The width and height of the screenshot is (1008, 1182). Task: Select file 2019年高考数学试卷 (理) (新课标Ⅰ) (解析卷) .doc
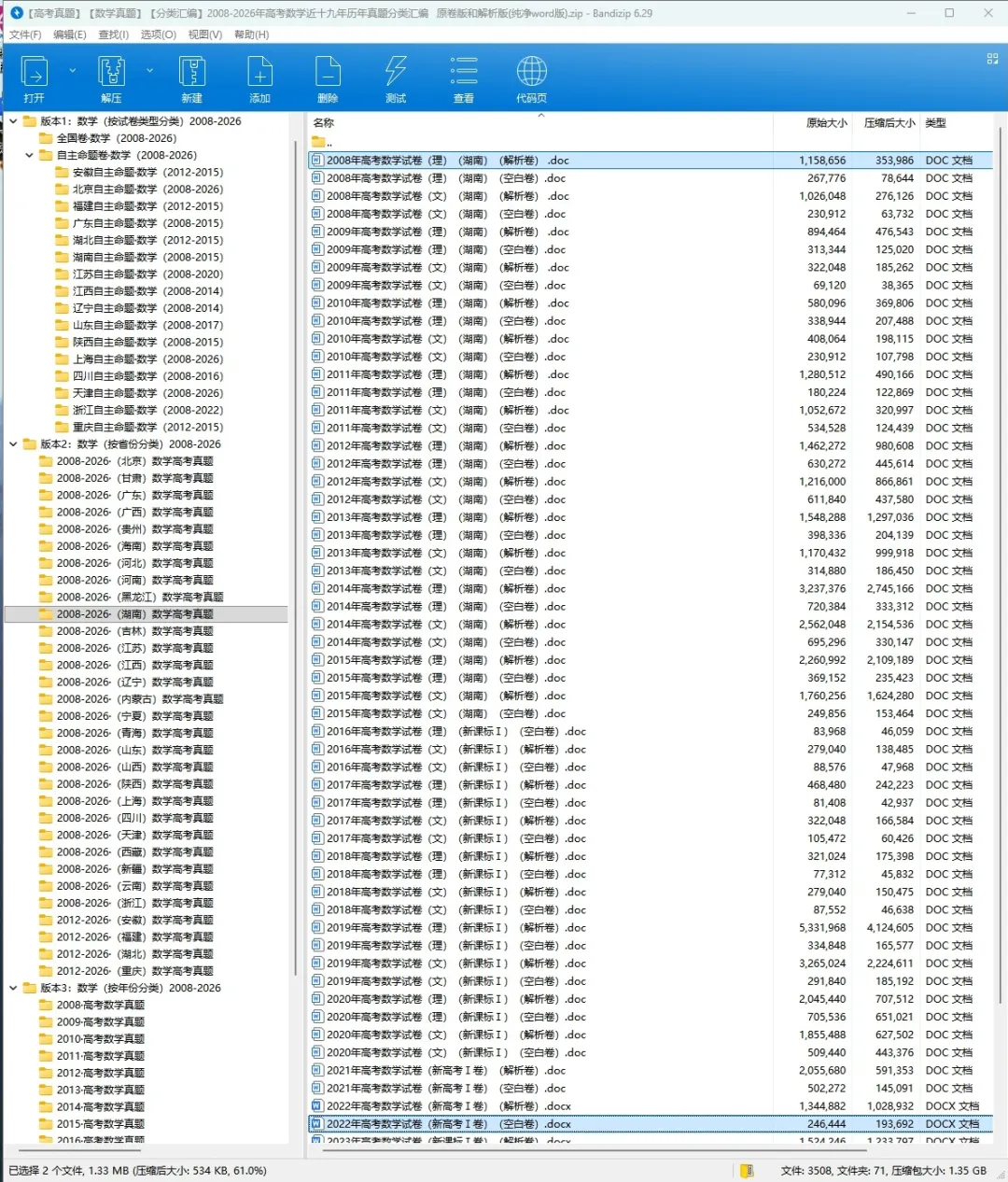(650, 928)
